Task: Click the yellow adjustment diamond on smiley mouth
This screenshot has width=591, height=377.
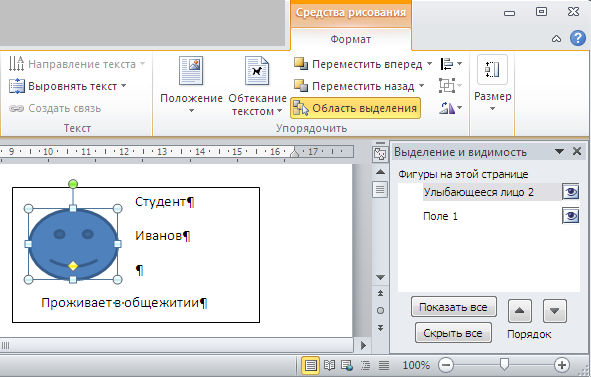Action: pyautogui.click(x=73, y=266)
